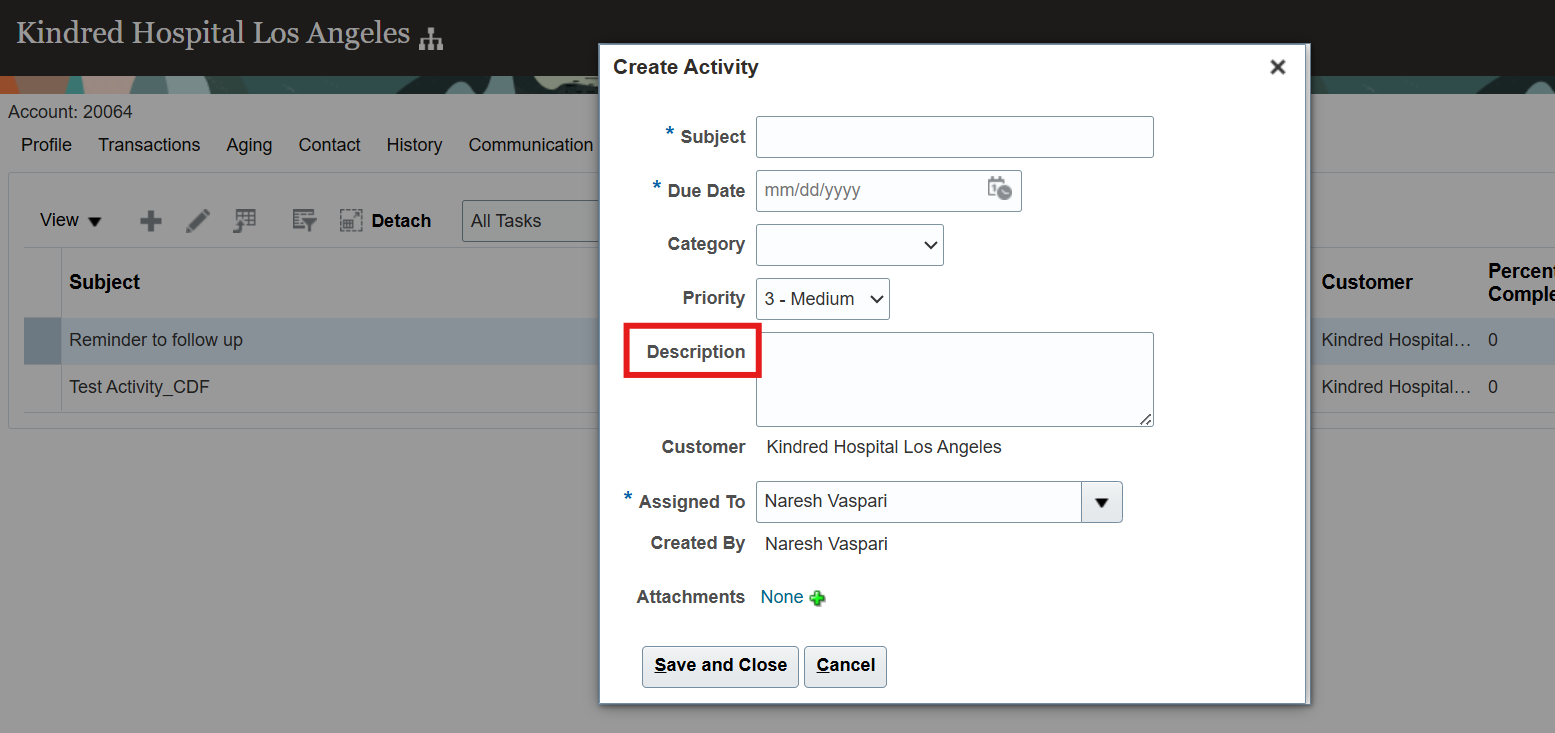This screenshot has height=733, width=1555.
Task: Open the Category dropdown
Action: click(x=850, y=245)
